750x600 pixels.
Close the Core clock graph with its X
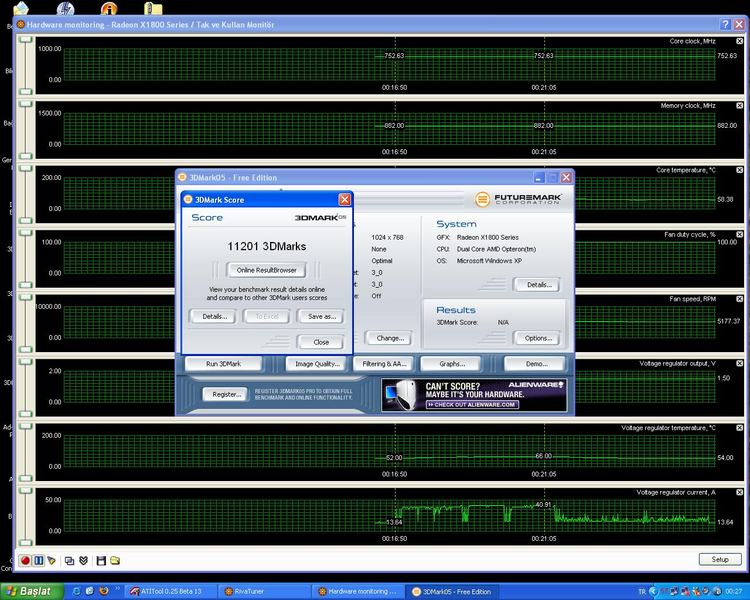739,41
